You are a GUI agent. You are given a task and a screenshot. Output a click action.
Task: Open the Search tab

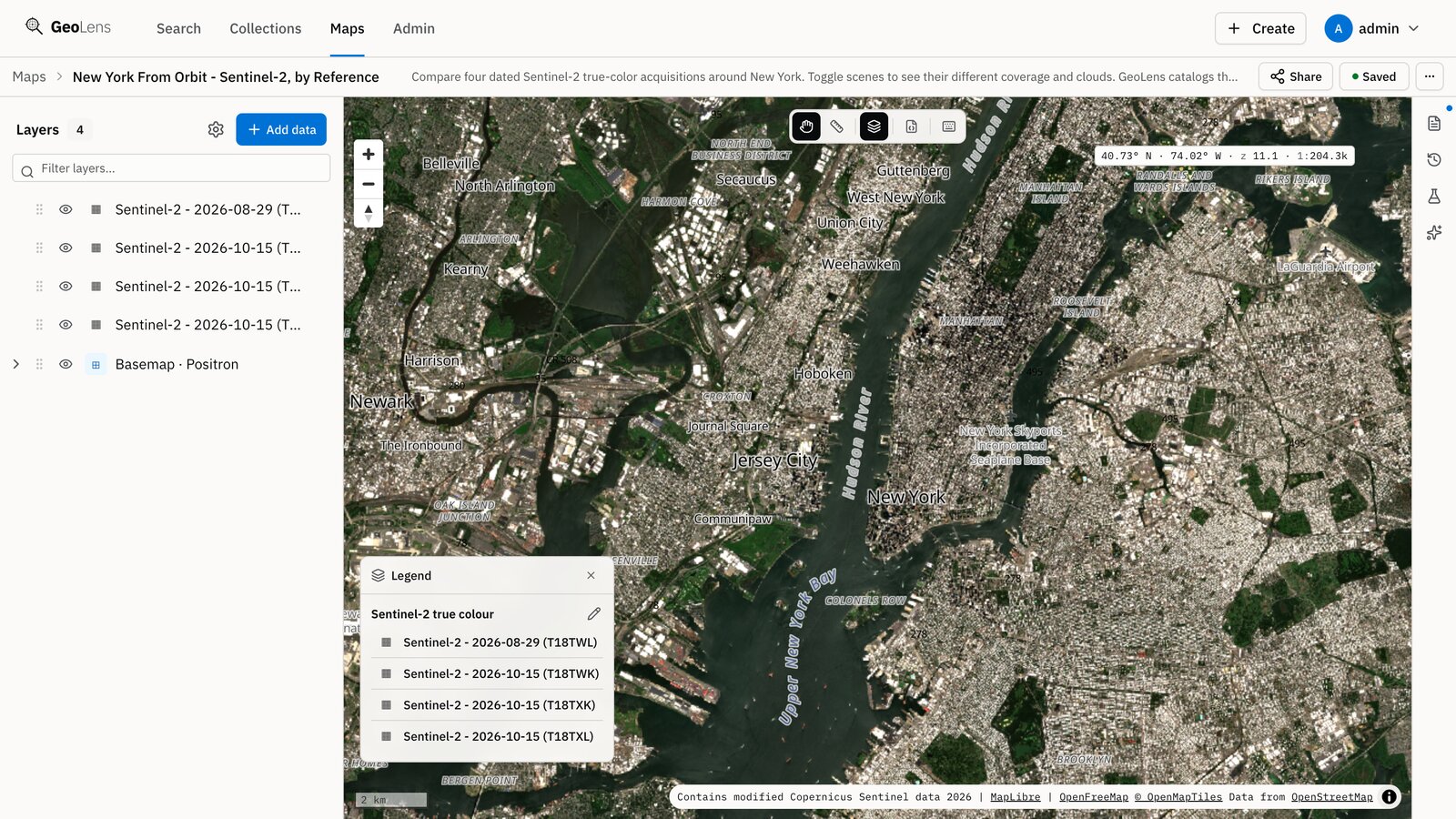pos(178,28)
